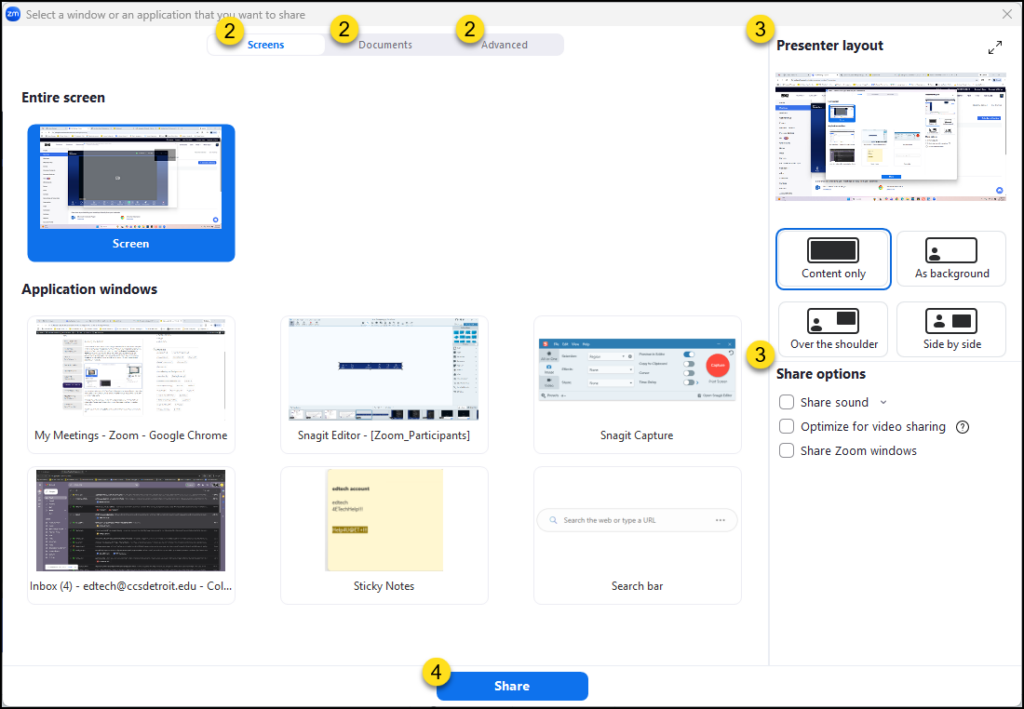
Task: Select the Entire screen thumbnail
Action: pos(130,185)
